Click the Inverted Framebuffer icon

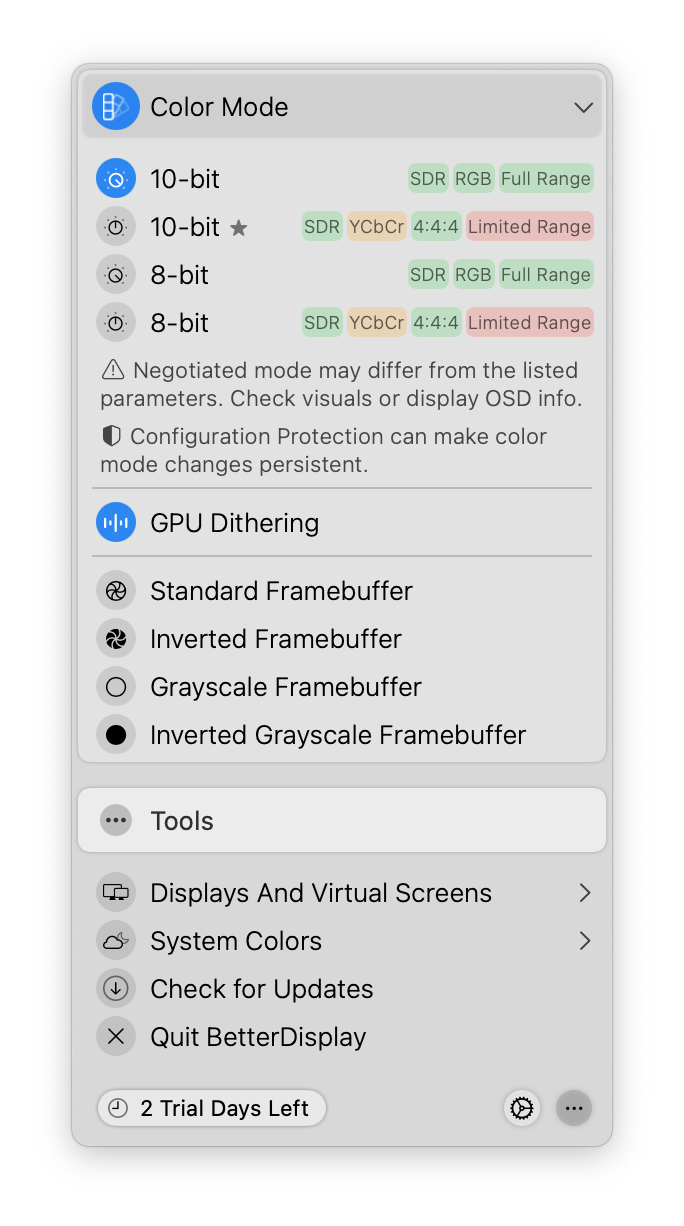click(x=116, y=639)
